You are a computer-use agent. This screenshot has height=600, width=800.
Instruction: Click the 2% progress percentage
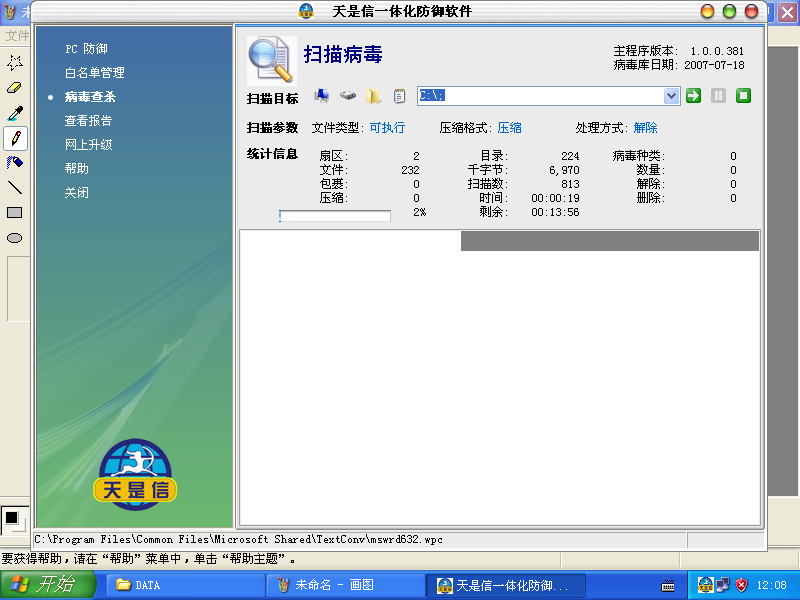tap(419, 212)
